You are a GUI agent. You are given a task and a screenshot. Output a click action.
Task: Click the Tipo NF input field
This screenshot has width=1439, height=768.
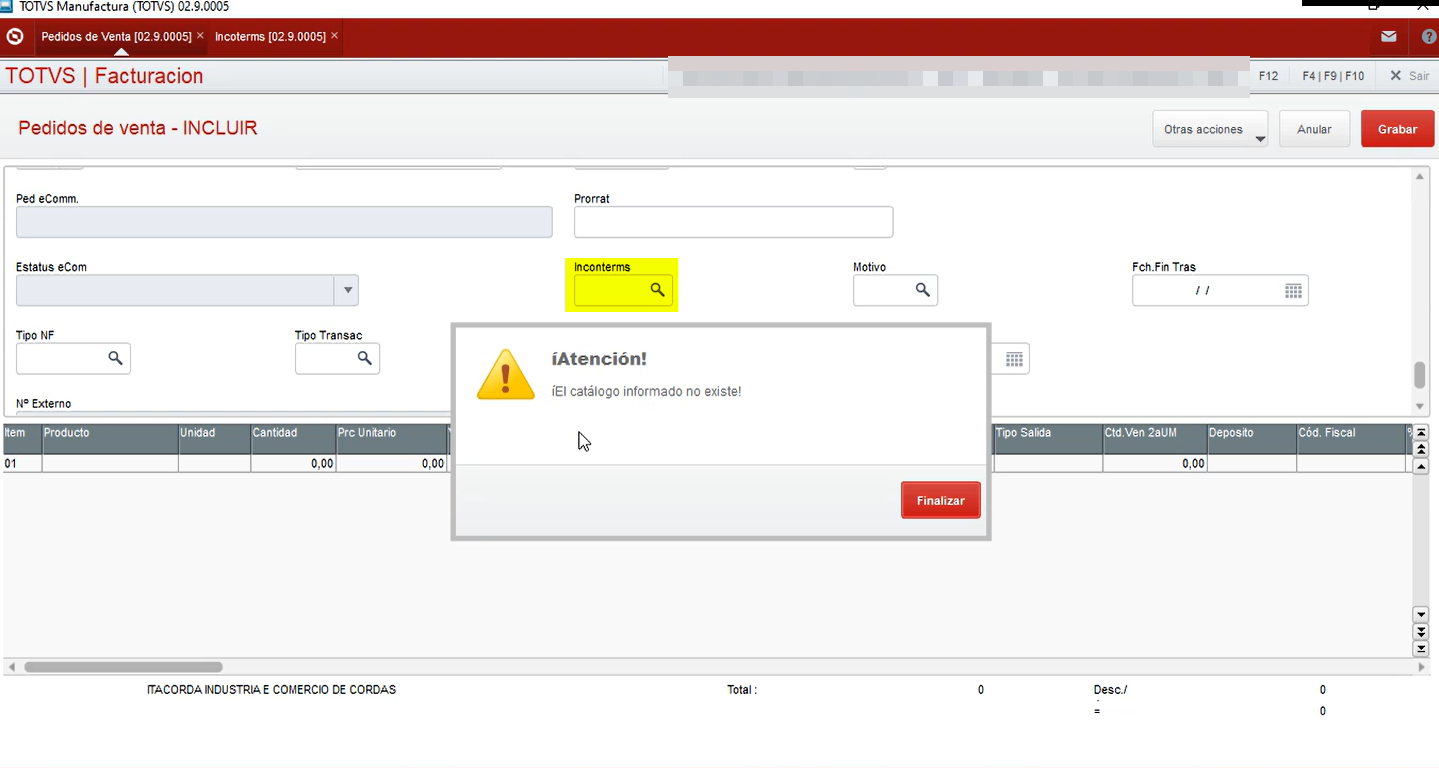click(73, 358)
